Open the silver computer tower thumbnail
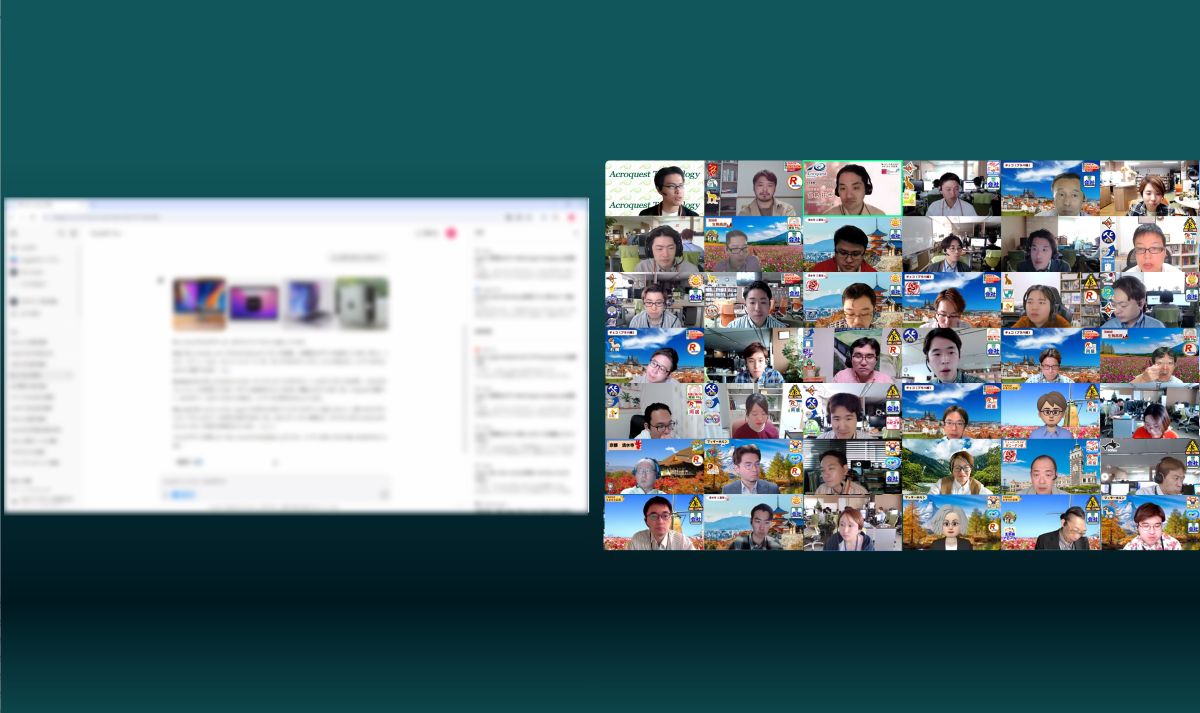The image size is (1200, 713). tap(362, 303)
